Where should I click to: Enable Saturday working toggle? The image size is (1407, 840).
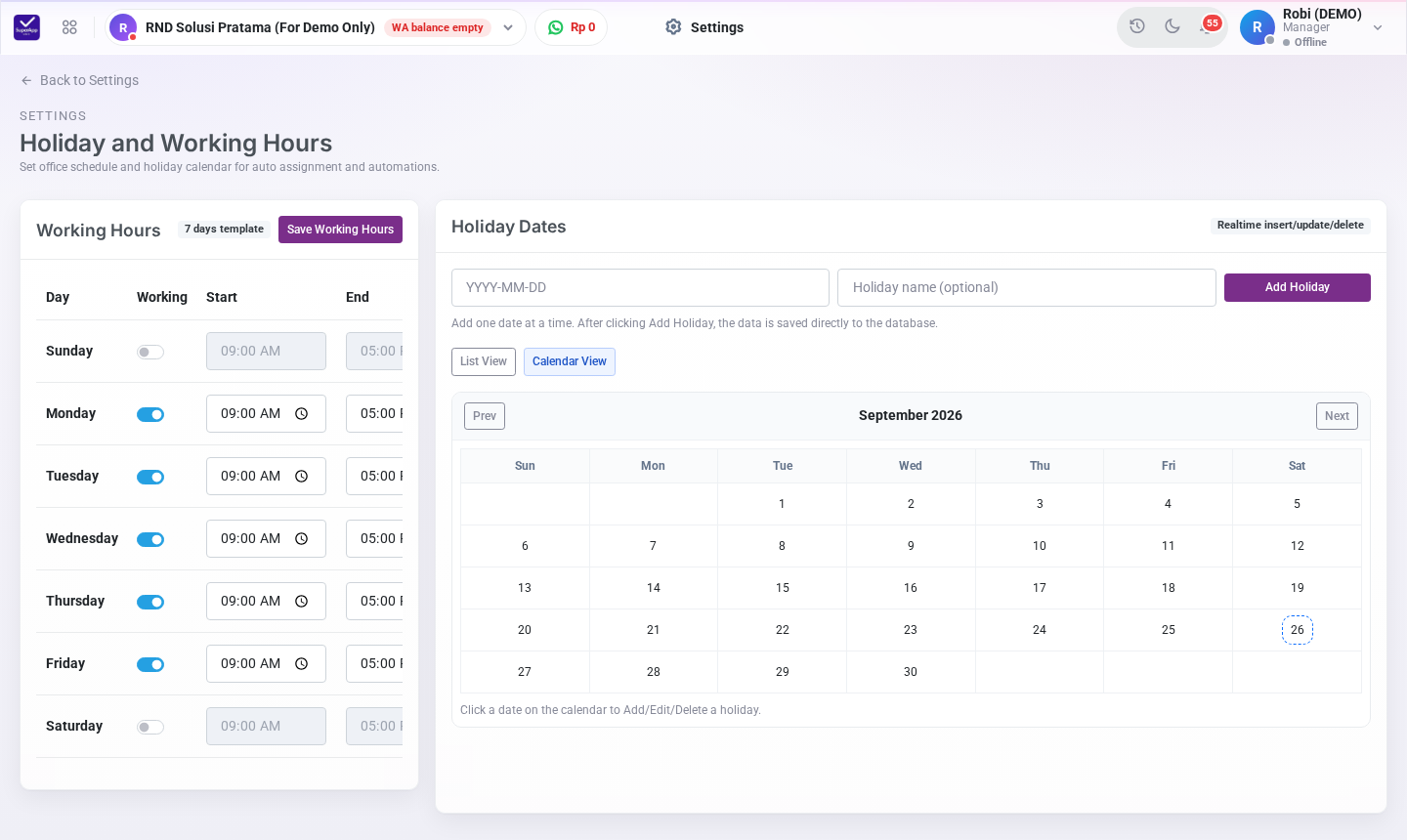(150, 727)
